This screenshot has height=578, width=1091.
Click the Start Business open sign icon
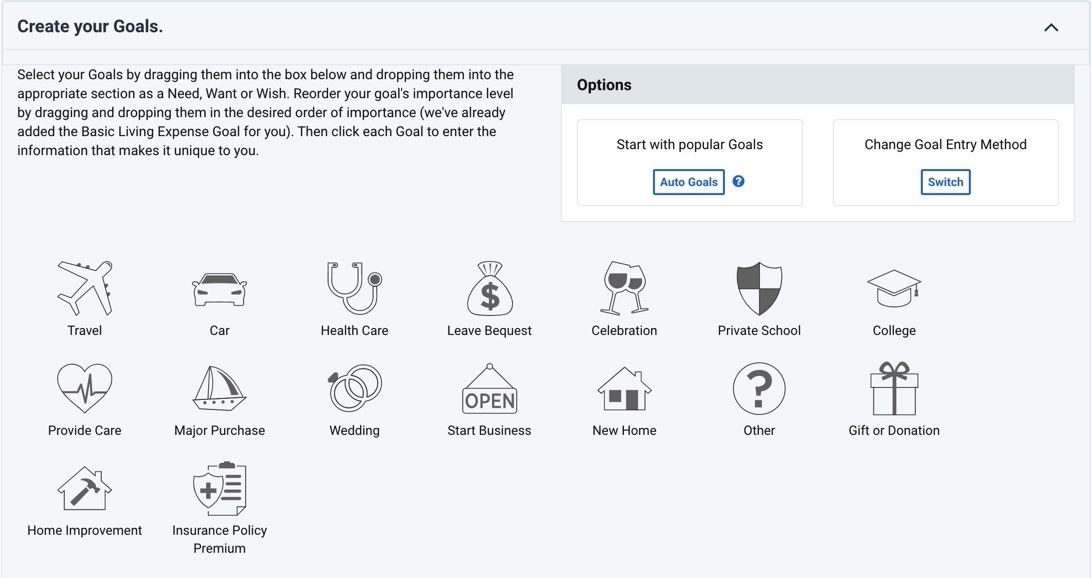coord(489,388)
